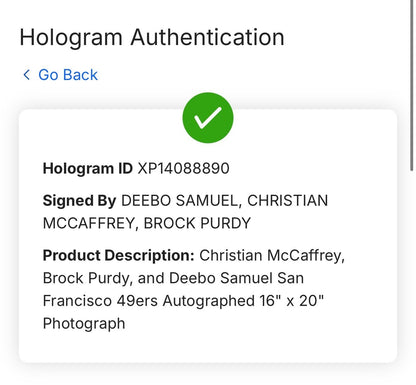Click Francisco 49ers Autographed text

coord(149,301)
